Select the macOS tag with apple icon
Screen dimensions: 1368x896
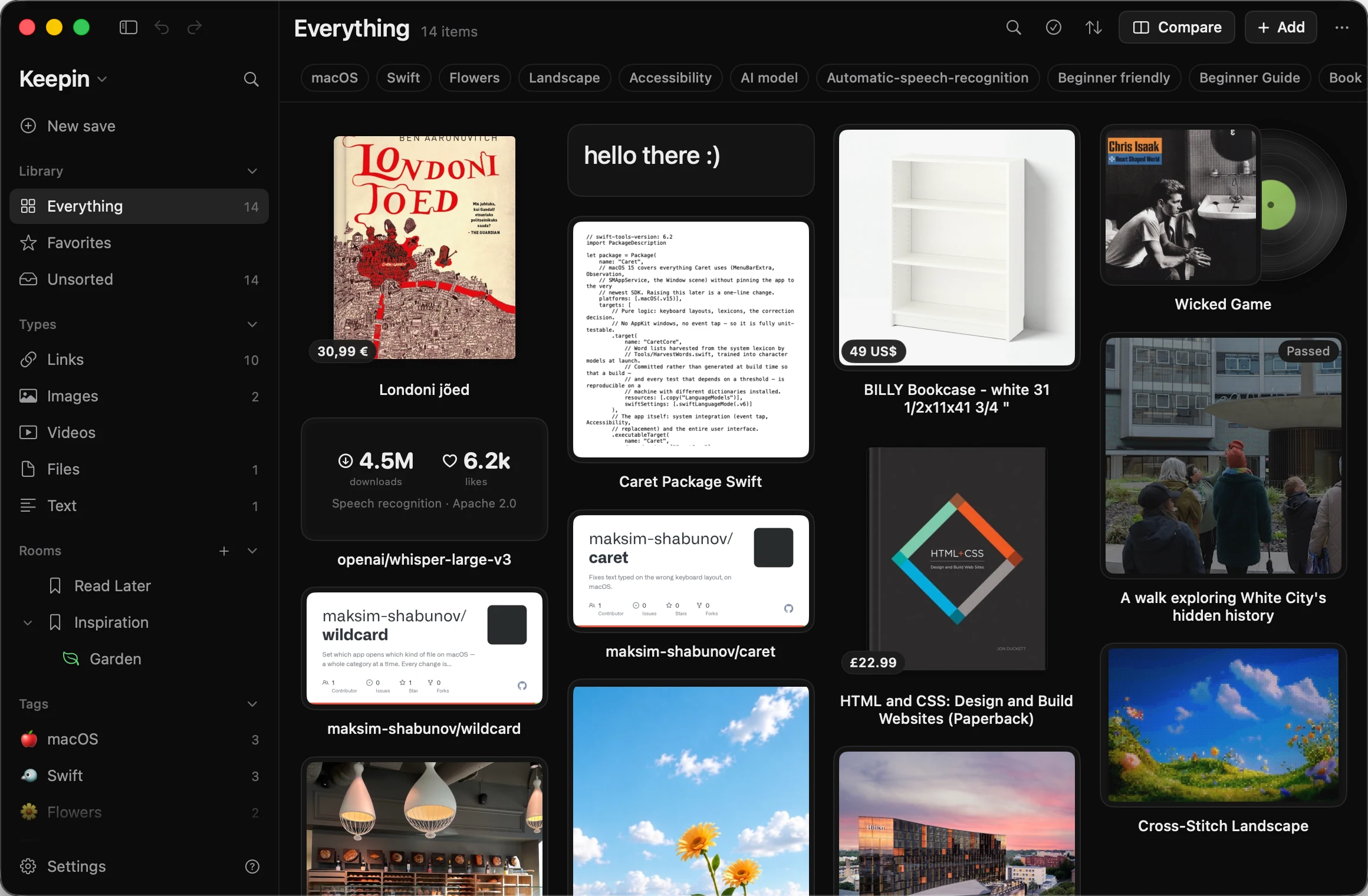(x=139, y=739)
